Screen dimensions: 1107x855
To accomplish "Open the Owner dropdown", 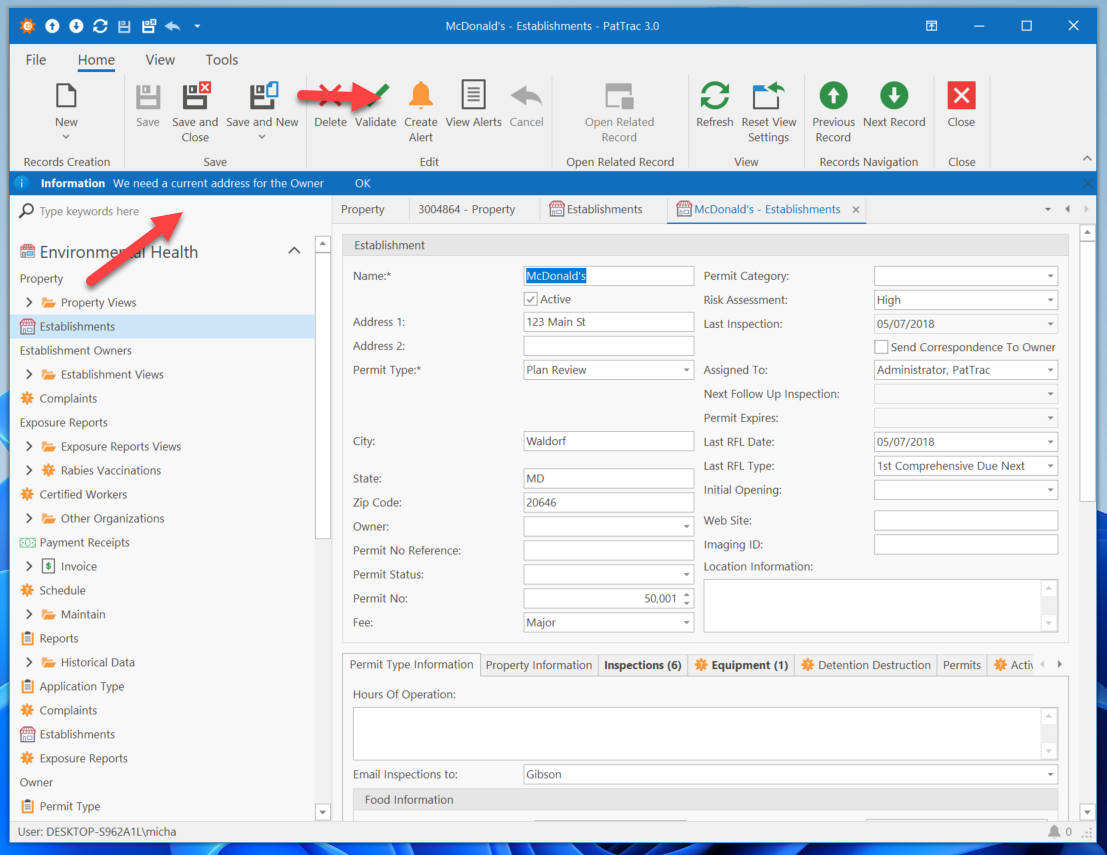I will pos(686,527).
